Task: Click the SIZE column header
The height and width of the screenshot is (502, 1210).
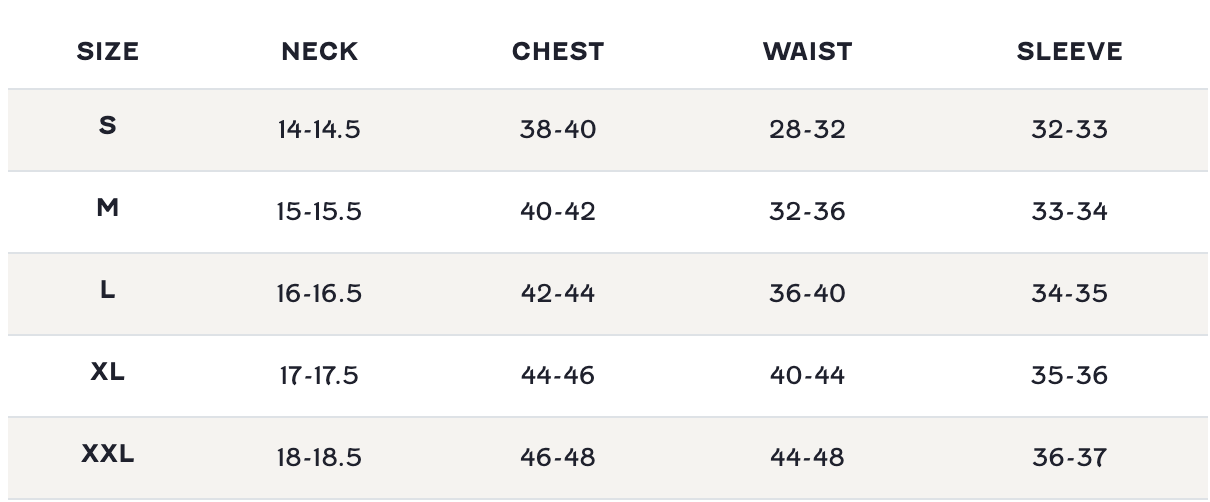Action: (x=108, y=52)
